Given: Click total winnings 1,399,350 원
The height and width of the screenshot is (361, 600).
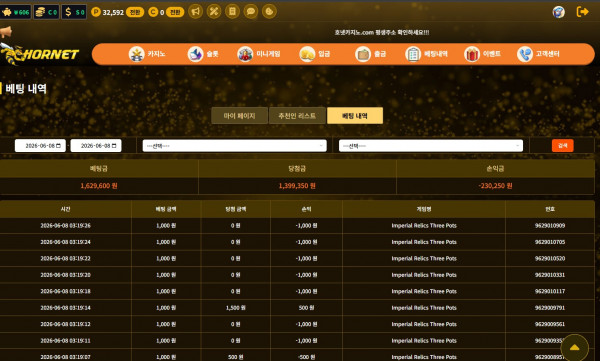Looking at the screenshot, I should click(x=297, y=186).
